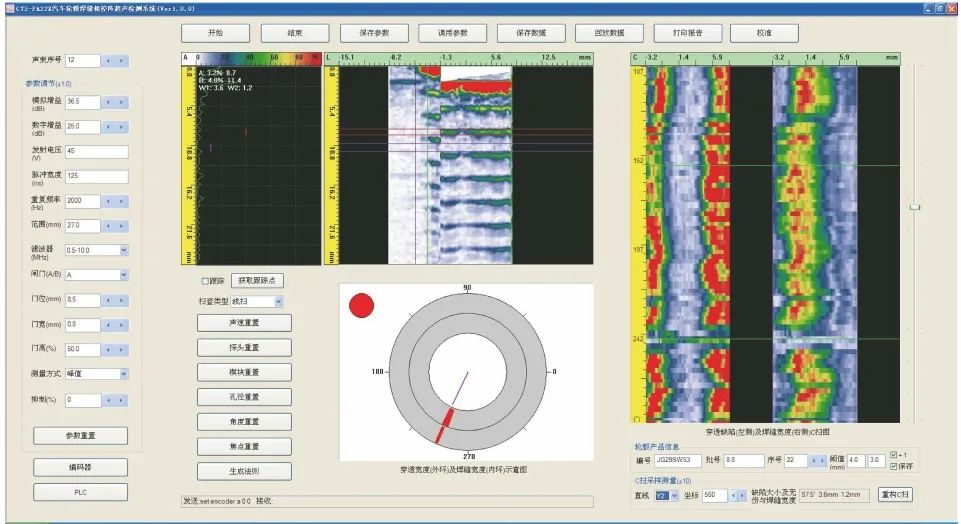Increase 门宽(mm) gate width with right arrow
Image resolution: width=961 pixels, height=524 pixels.
pyautogui.click(x=121, y=325)
